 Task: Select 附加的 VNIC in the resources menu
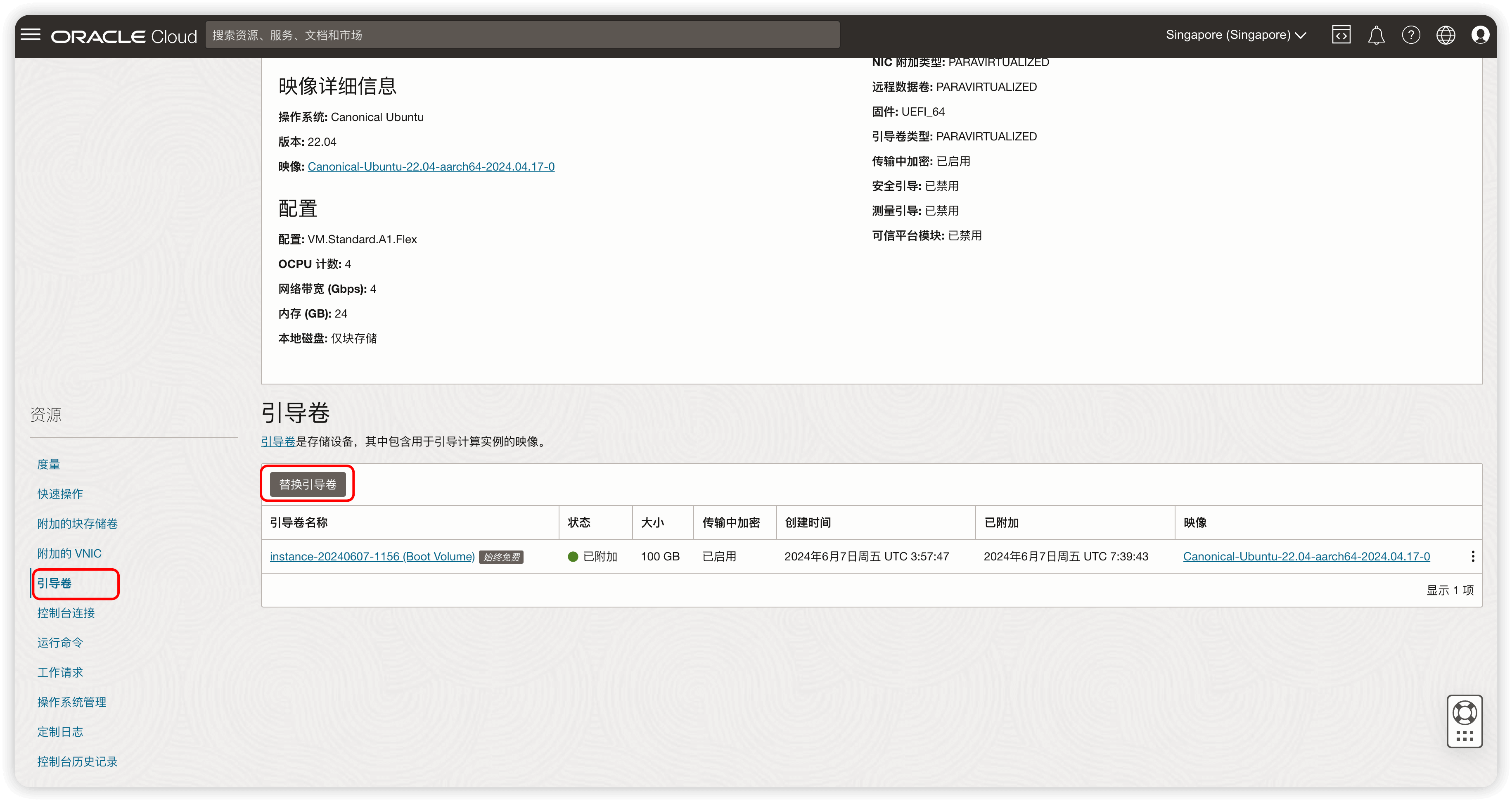tap(69, 554)
